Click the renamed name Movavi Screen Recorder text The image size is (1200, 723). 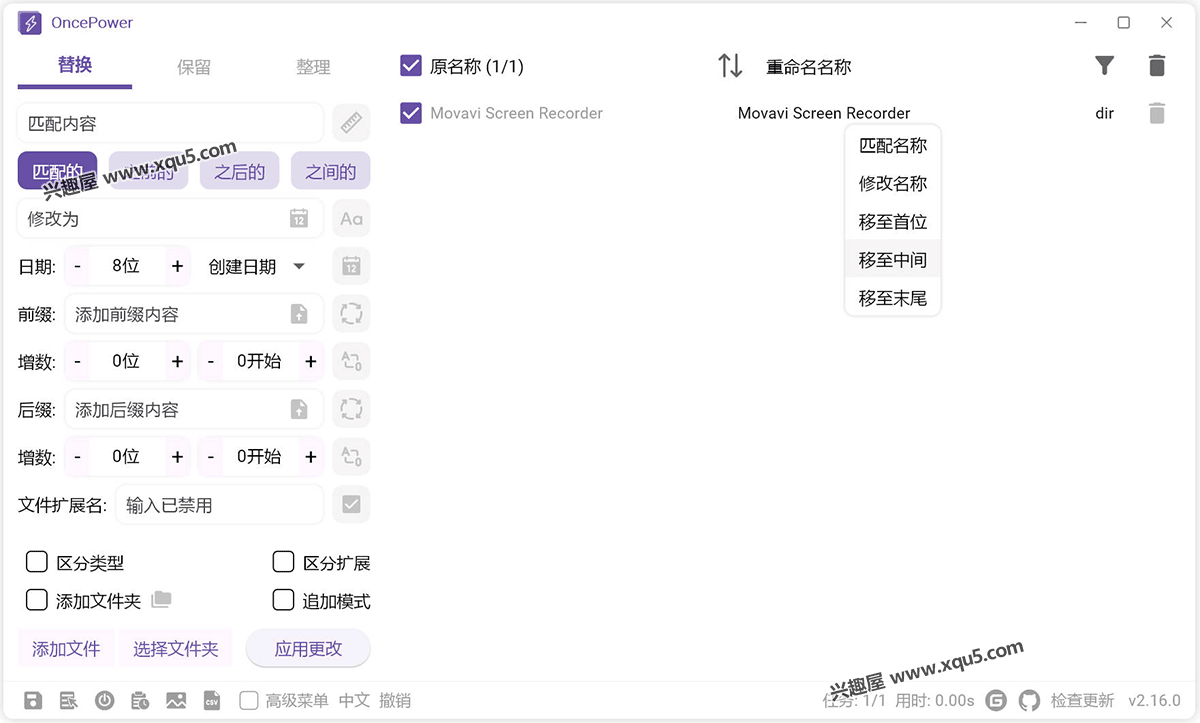tap(824, 113)
